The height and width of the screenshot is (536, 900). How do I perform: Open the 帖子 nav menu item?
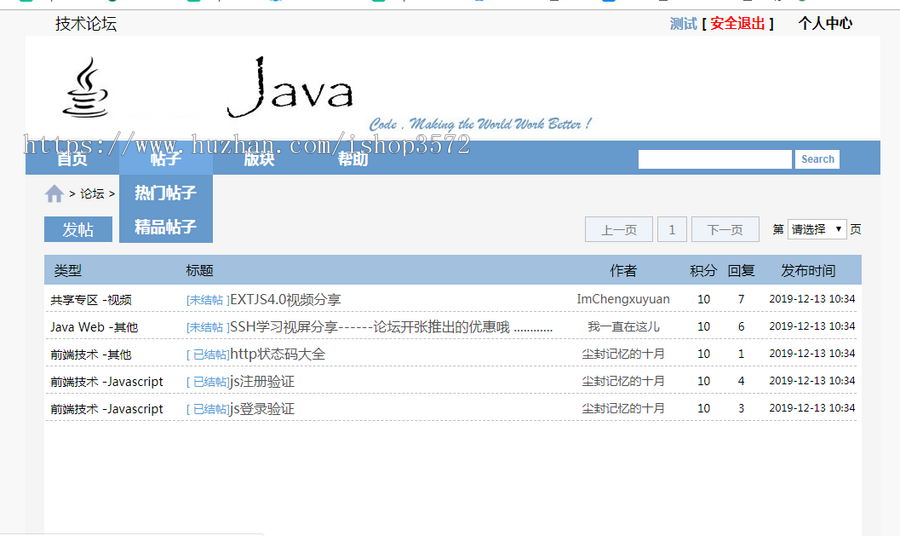(166, 158)
